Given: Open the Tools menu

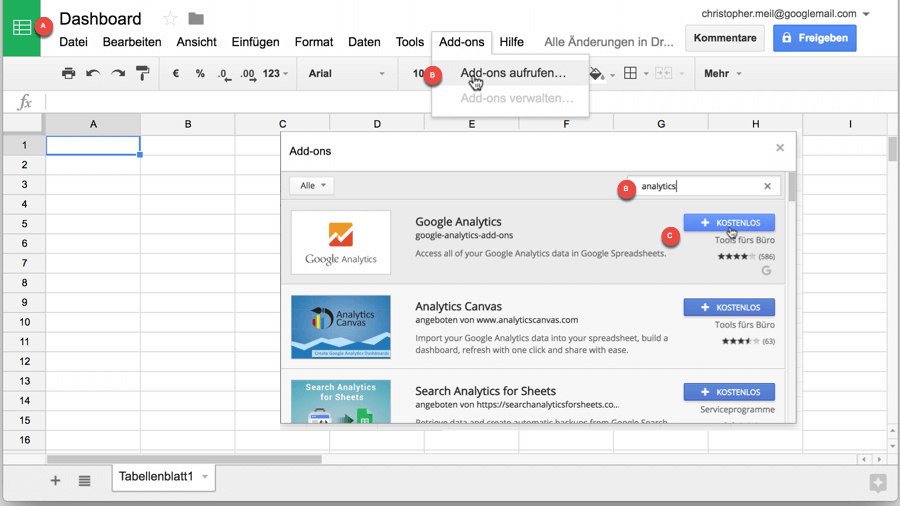Looking at the screenshot, I should tap(410, 42).
